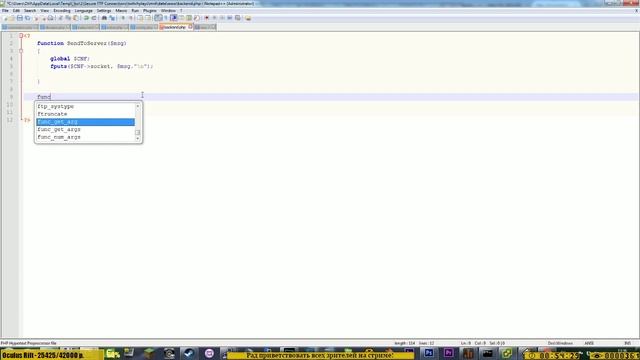Click the autocomplete list scroll-down arrow

(x=138, y=138)
